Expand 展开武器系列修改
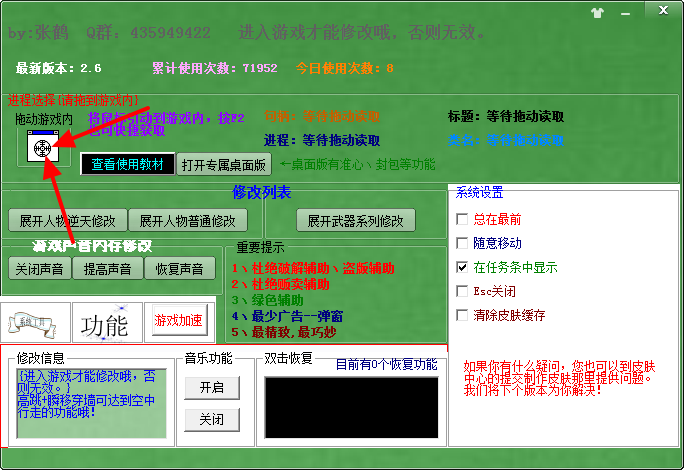Screen dimensions: 684x470 356,220
